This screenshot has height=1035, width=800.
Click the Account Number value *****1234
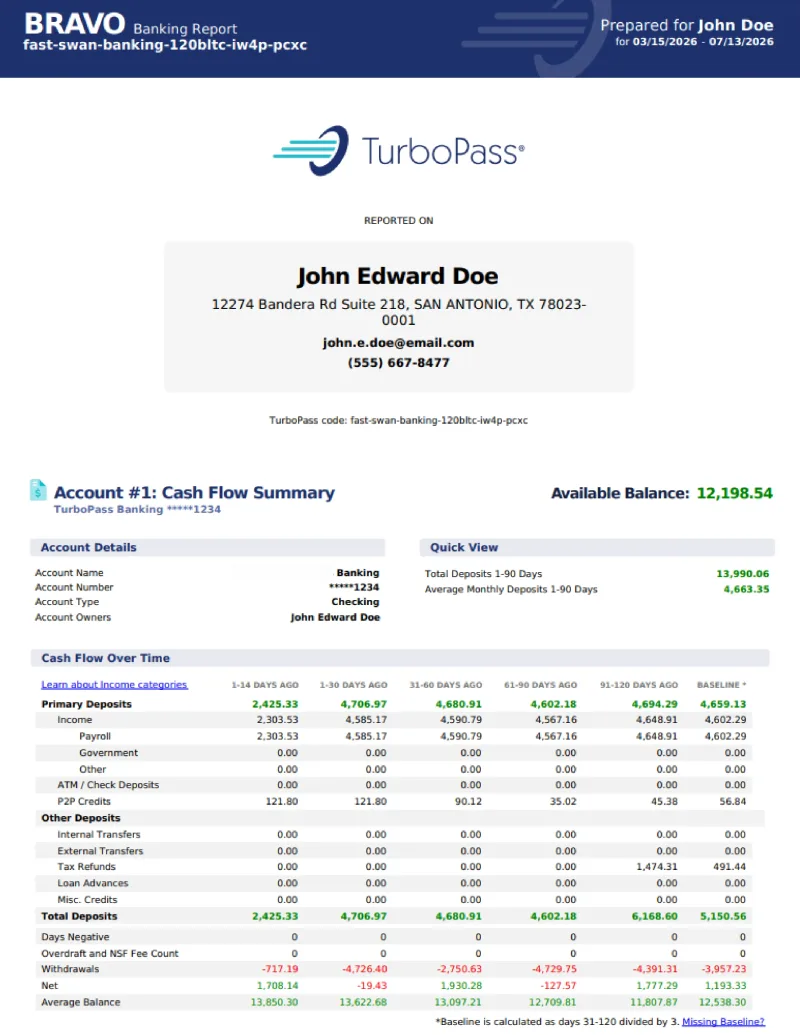pyautogui.click(x=354, y=587)
